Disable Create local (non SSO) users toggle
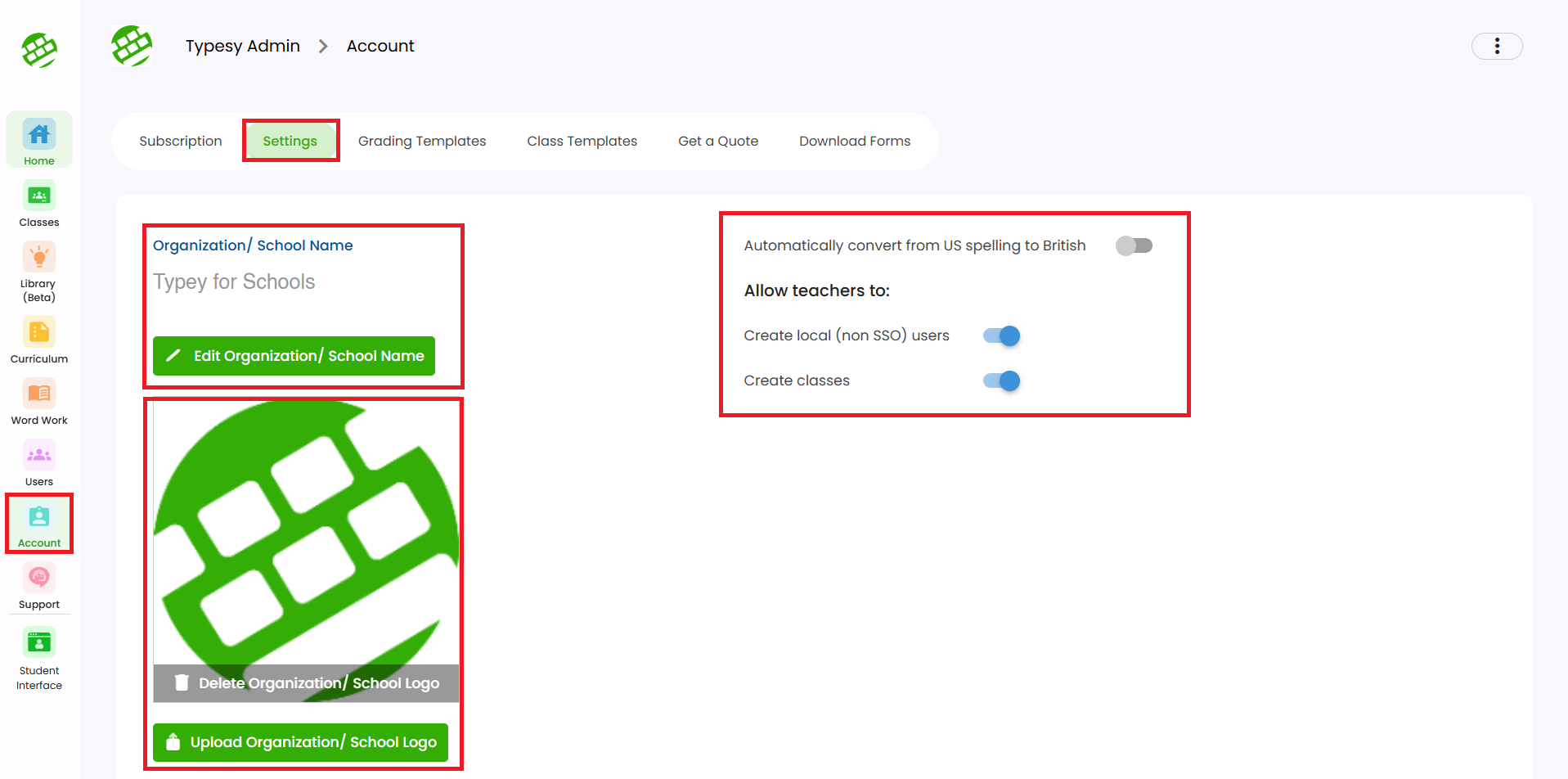This screenshot has width=1568, height=779. [x=1001, y=335]
